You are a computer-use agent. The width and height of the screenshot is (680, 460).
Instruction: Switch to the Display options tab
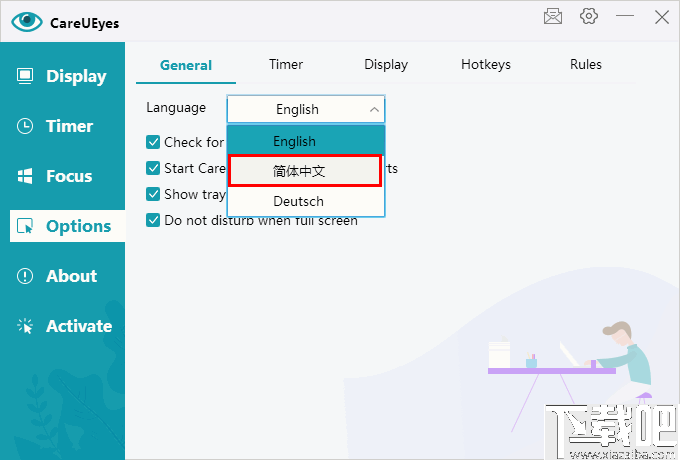pos(386,65)
